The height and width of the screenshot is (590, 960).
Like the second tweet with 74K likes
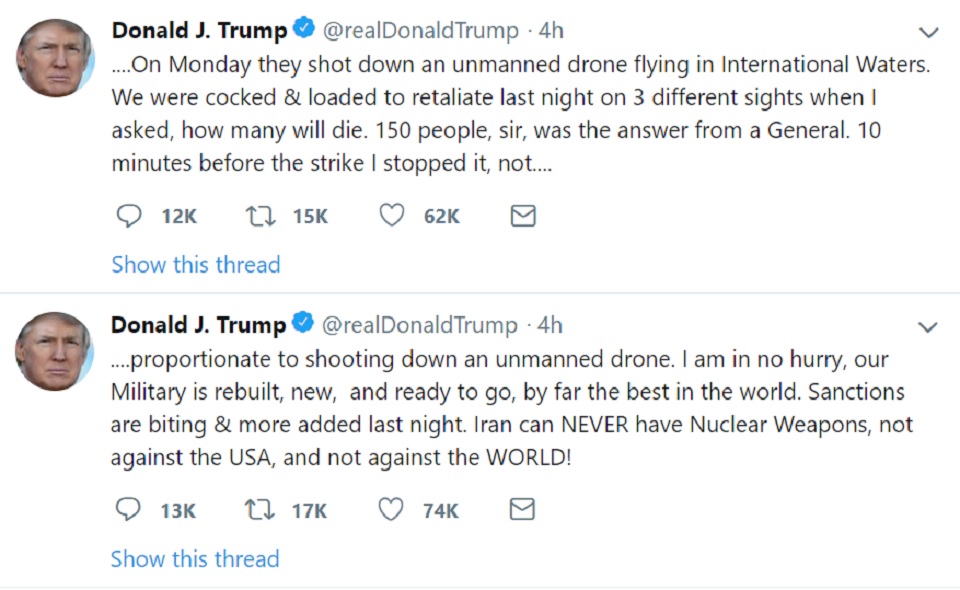[392, 510]
